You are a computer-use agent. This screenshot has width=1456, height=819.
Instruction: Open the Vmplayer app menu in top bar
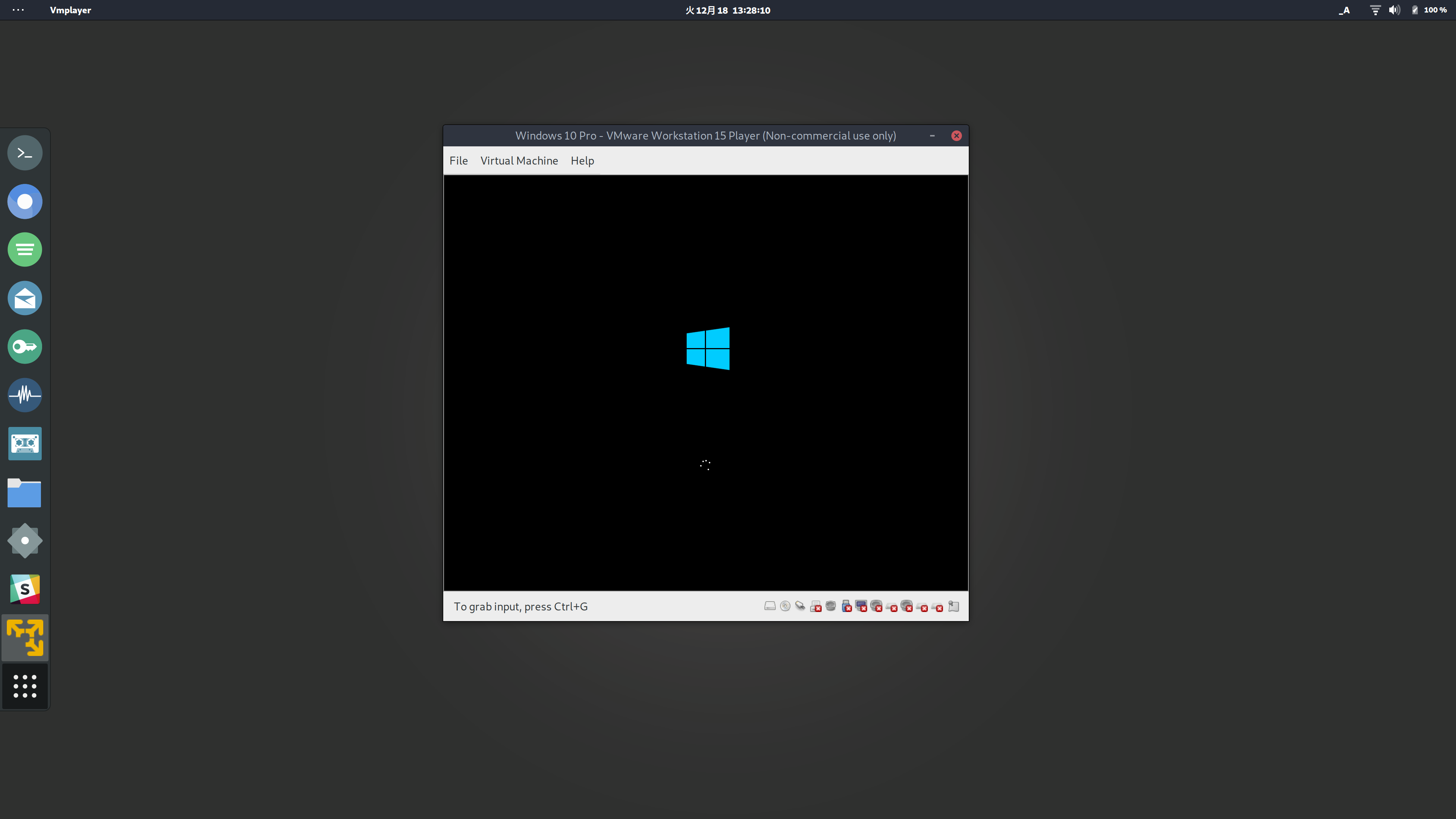(x=70, y=10)
